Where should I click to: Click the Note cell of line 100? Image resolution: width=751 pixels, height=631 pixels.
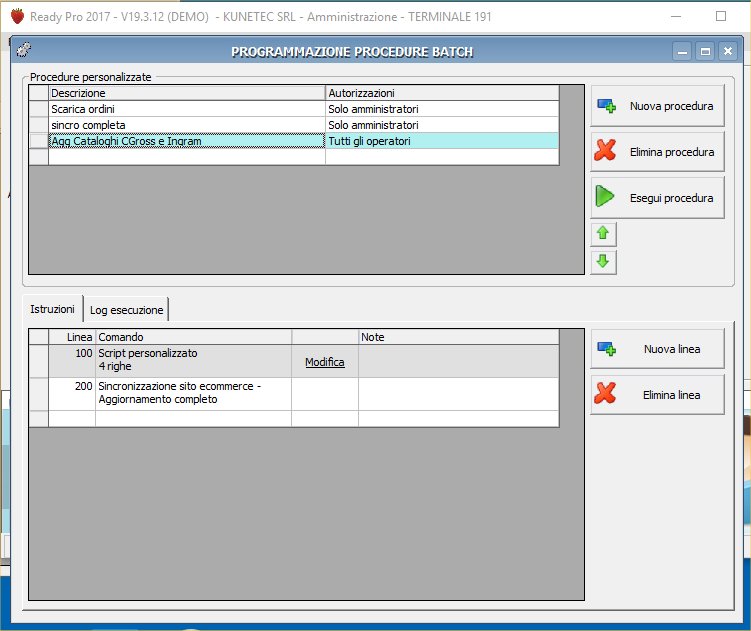[458, 361]
